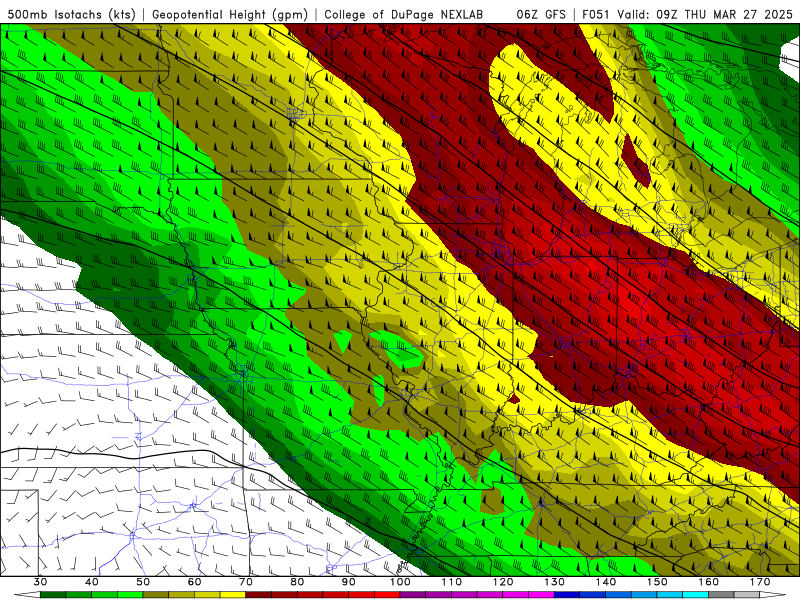Click the '30' label on the color scale
The width and height of the screenshot is (800, 600).
(40, 582)
